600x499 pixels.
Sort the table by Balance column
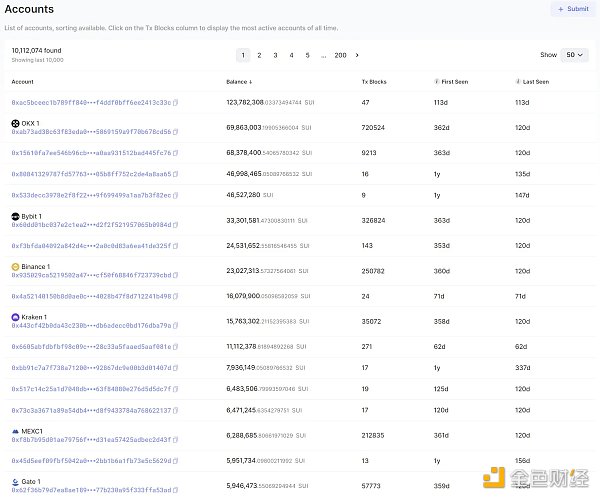239,81
